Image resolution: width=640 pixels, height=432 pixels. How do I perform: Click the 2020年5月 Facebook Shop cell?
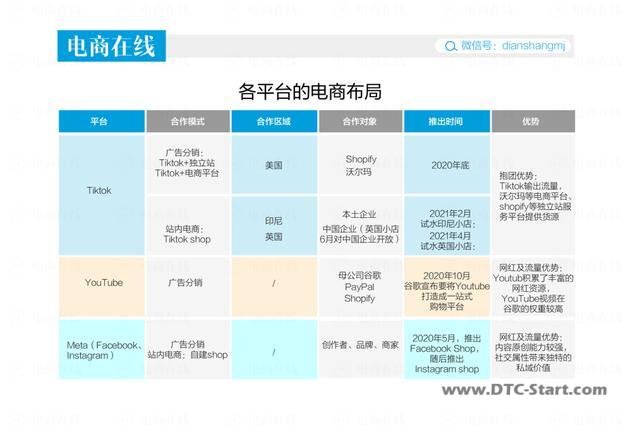pos(447,350)
